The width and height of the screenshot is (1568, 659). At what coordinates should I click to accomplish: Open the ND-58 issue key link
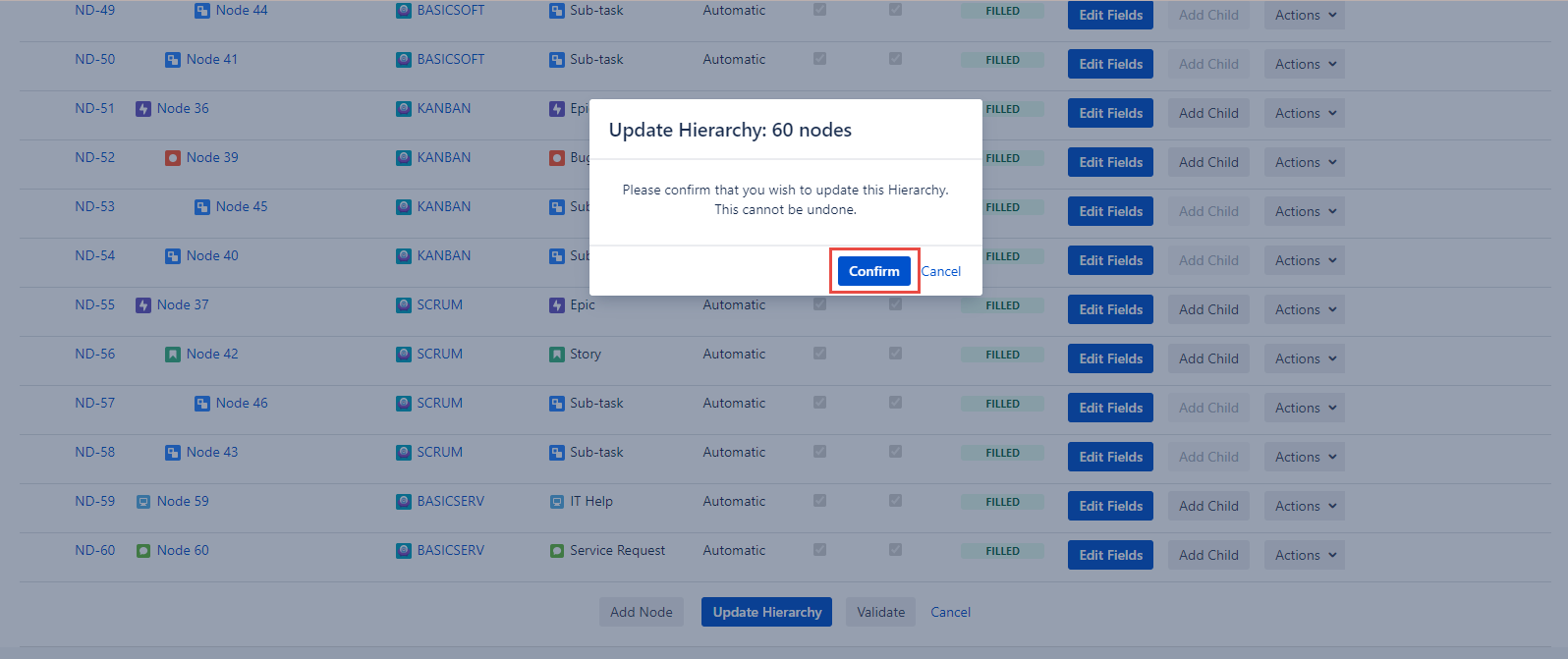coord(95,453)
